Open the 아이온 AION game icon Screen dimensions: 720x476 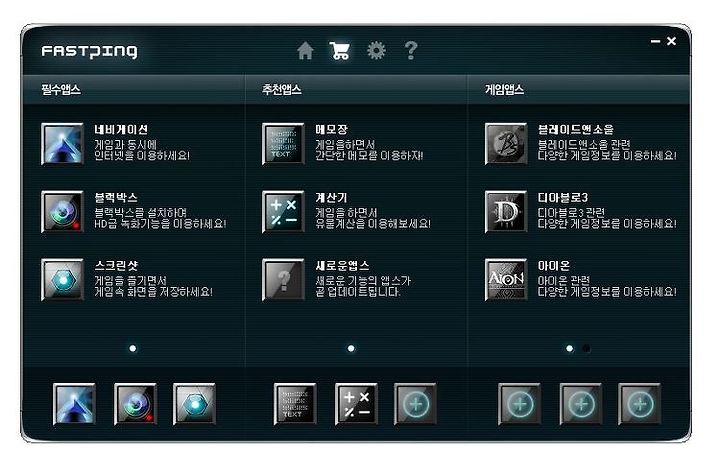506,280
